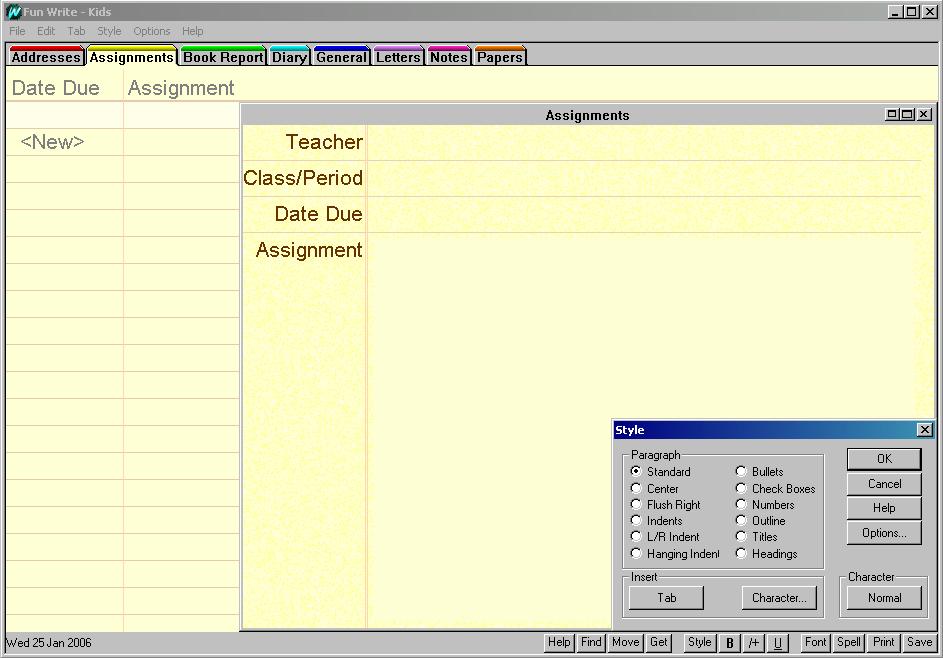Click the Move button in bottom toolbar
The width and height of the screenshot is (943, 658).
pyautogui.click(x=625, y=642)
